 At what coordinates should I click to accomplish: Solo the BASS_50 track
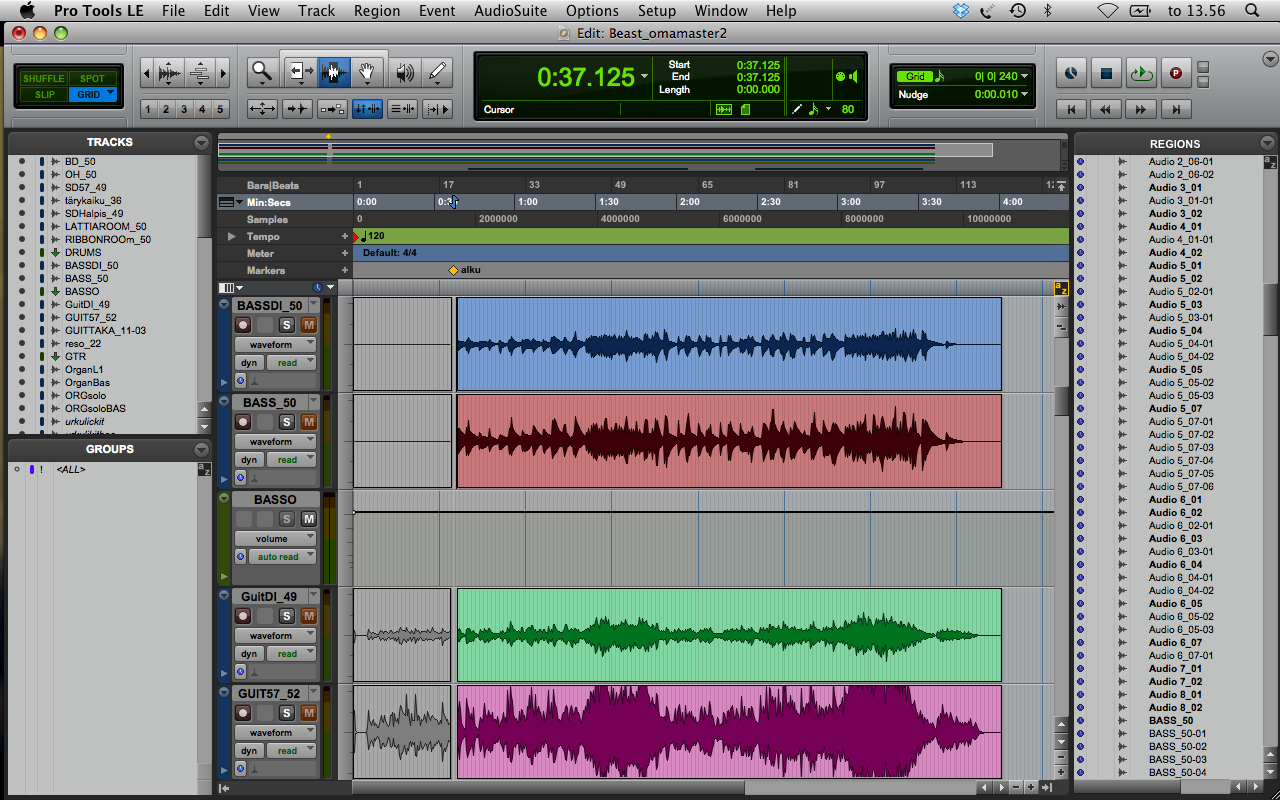[287, 422]
